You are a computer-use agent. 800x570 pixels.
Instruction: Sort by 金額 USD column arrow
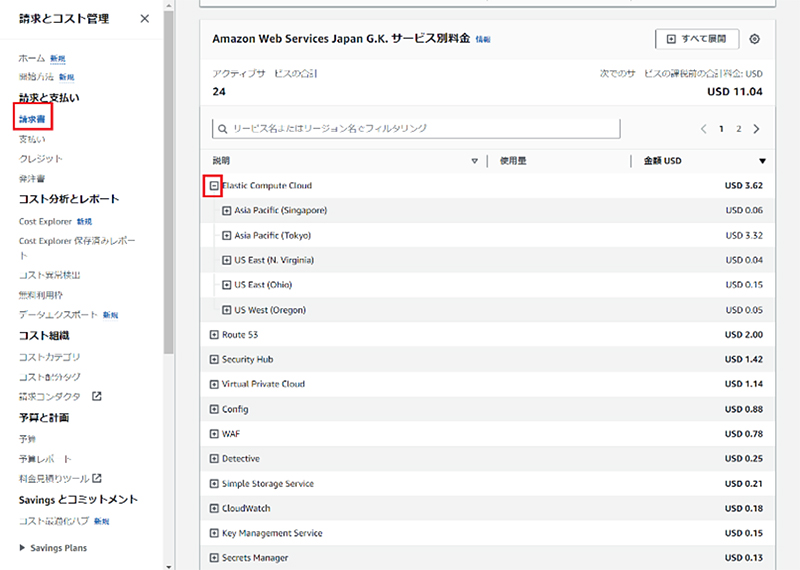pyautogui.click(x=762, y=161)
